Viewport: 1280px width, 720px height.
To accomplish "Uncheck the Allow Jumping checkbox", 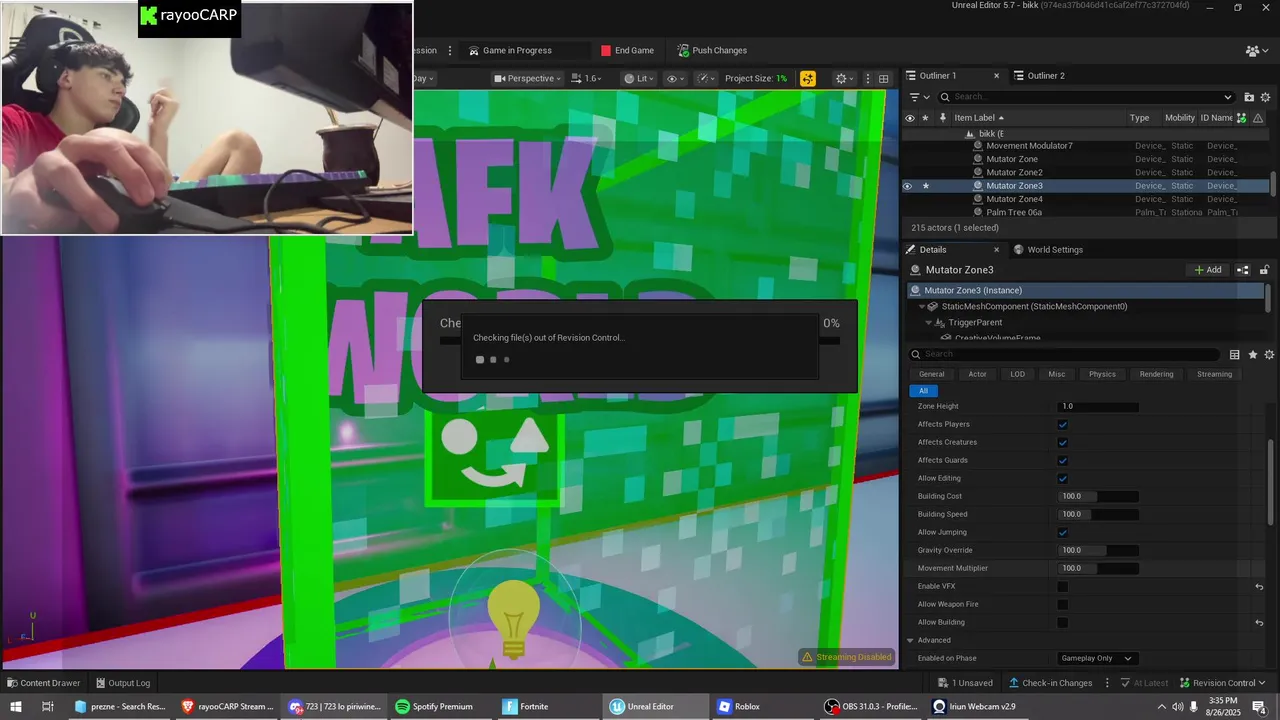I will pos(1063,532).
